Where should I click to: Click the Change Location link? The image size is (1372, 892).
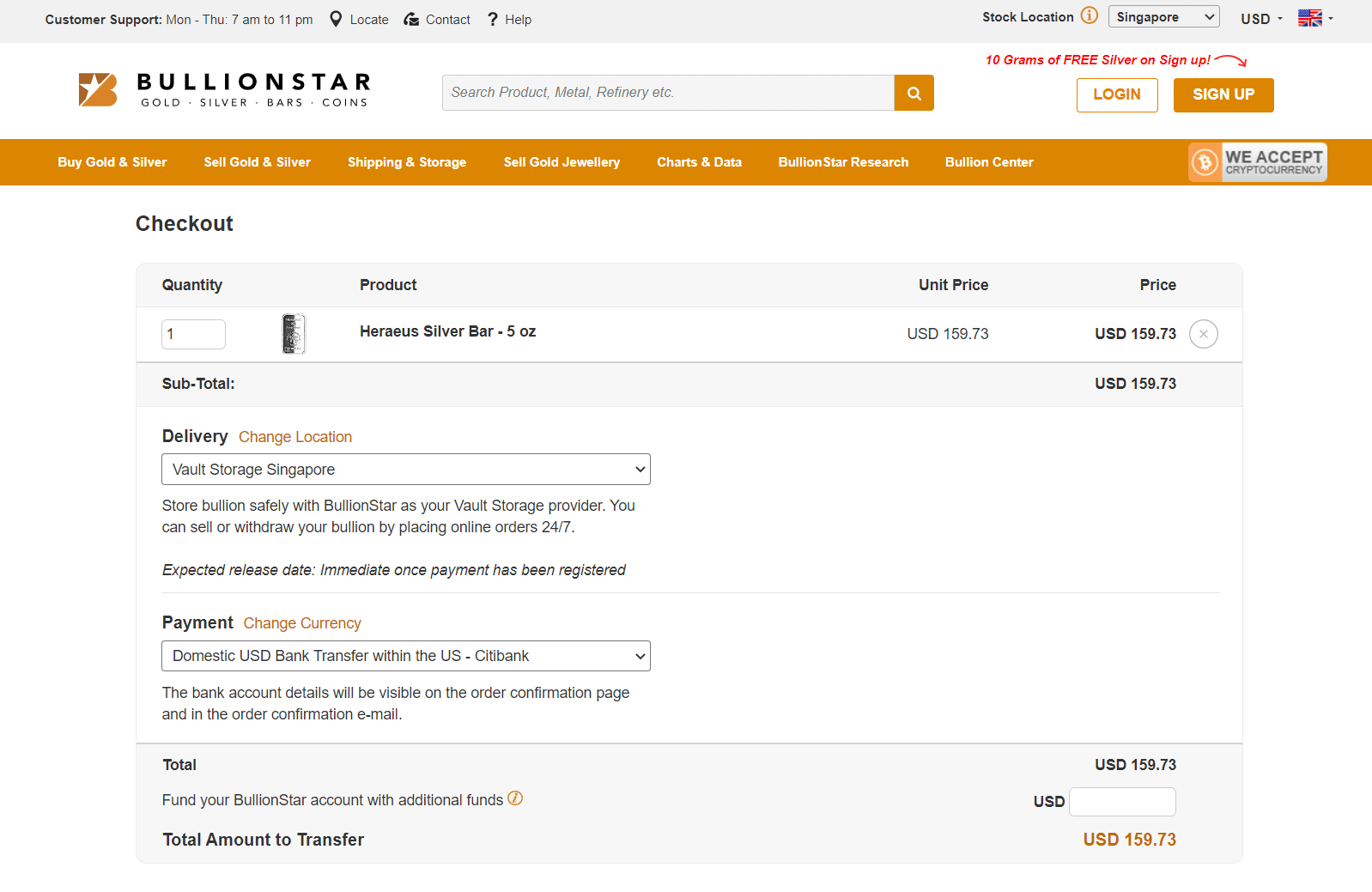(x=295, y=437)
